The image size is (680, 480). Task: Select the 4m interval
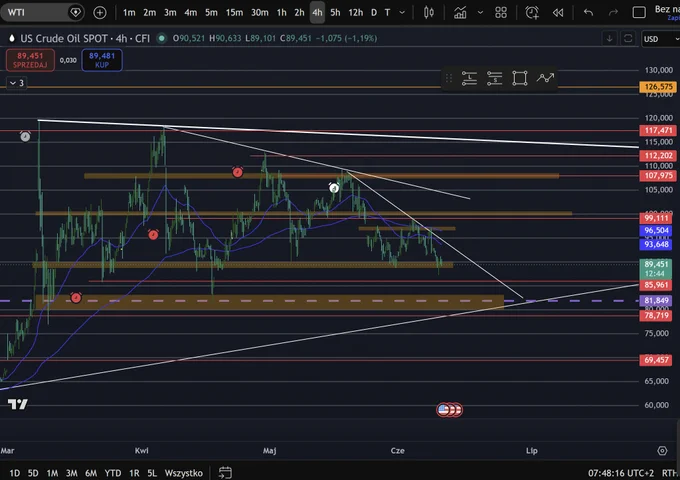pos(190,13)
